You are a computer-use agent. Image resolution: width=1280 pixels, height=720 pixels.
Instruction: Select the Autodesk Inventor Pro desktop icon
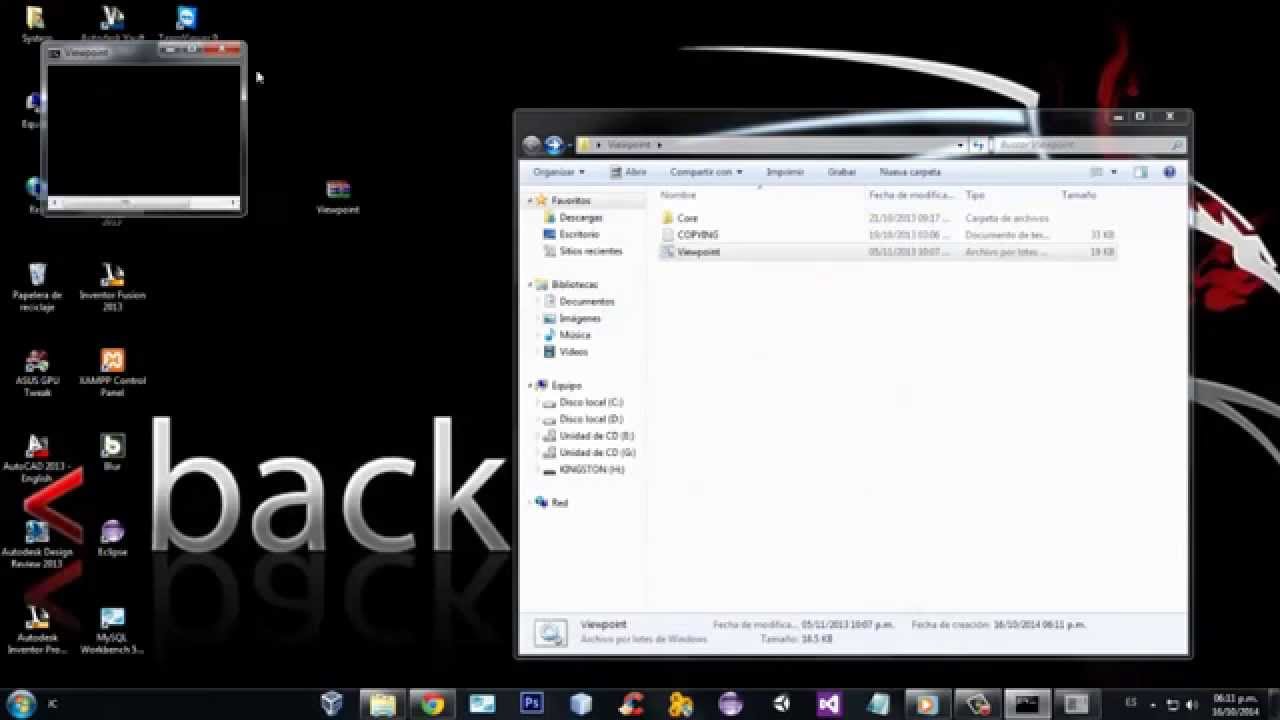(x=37, y=630)
